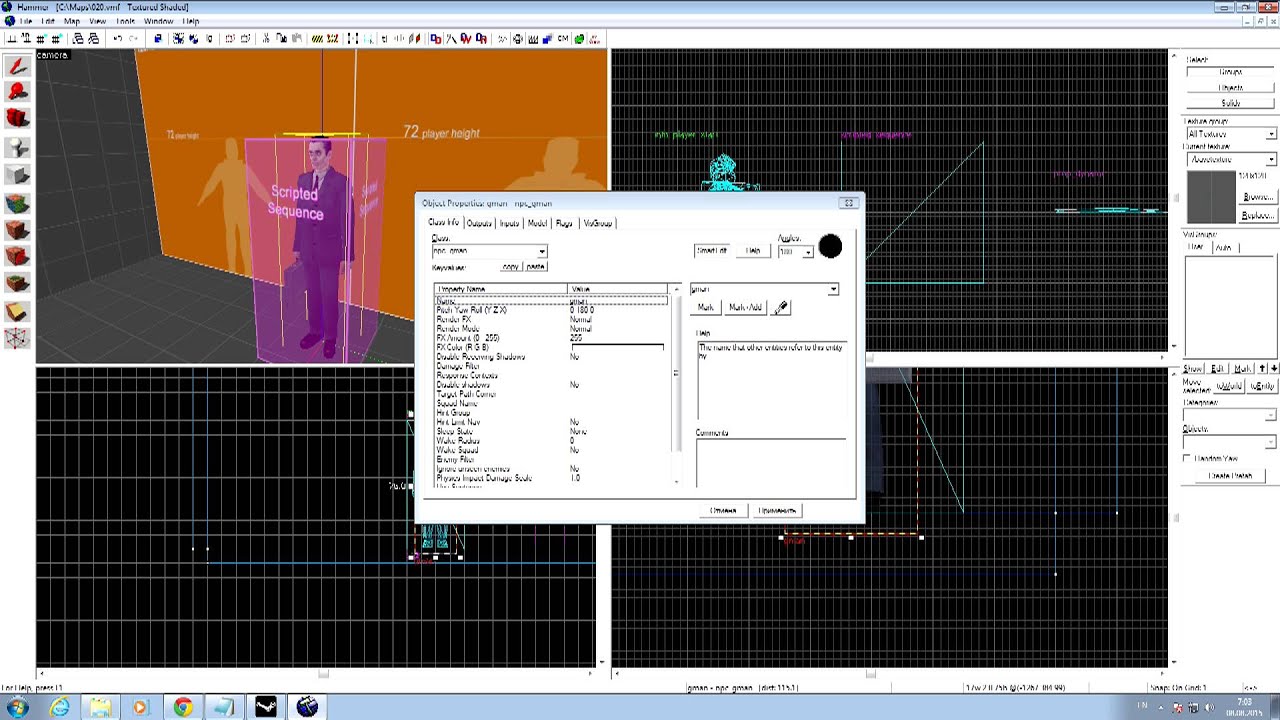The width and height of the screenshot is (1280, 720).
Task: Select the Auto tab under VisGroups
Action: pyautogui.click(x=1223, y=247)
